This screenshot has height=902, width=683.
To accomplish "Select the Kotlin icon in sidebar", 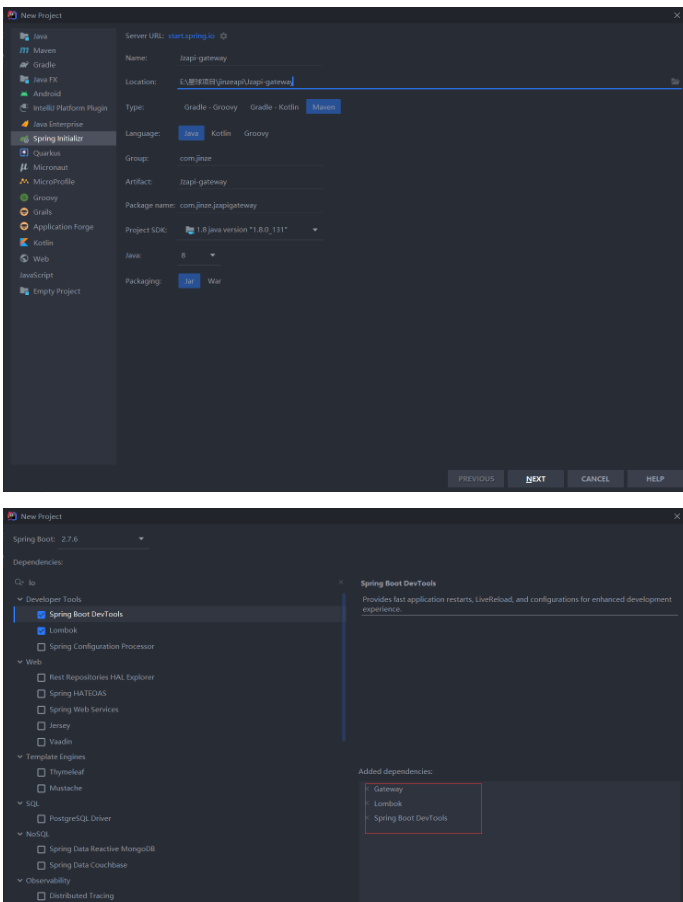I will coord(24,243).
